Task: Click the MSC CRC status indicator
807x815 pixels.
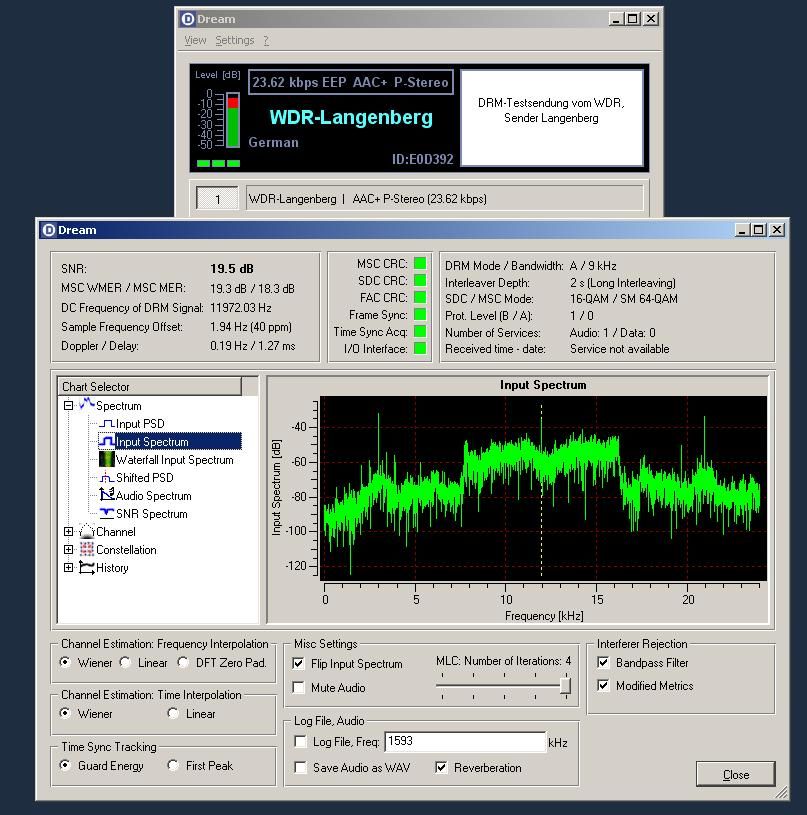Action: pos(420,264)
